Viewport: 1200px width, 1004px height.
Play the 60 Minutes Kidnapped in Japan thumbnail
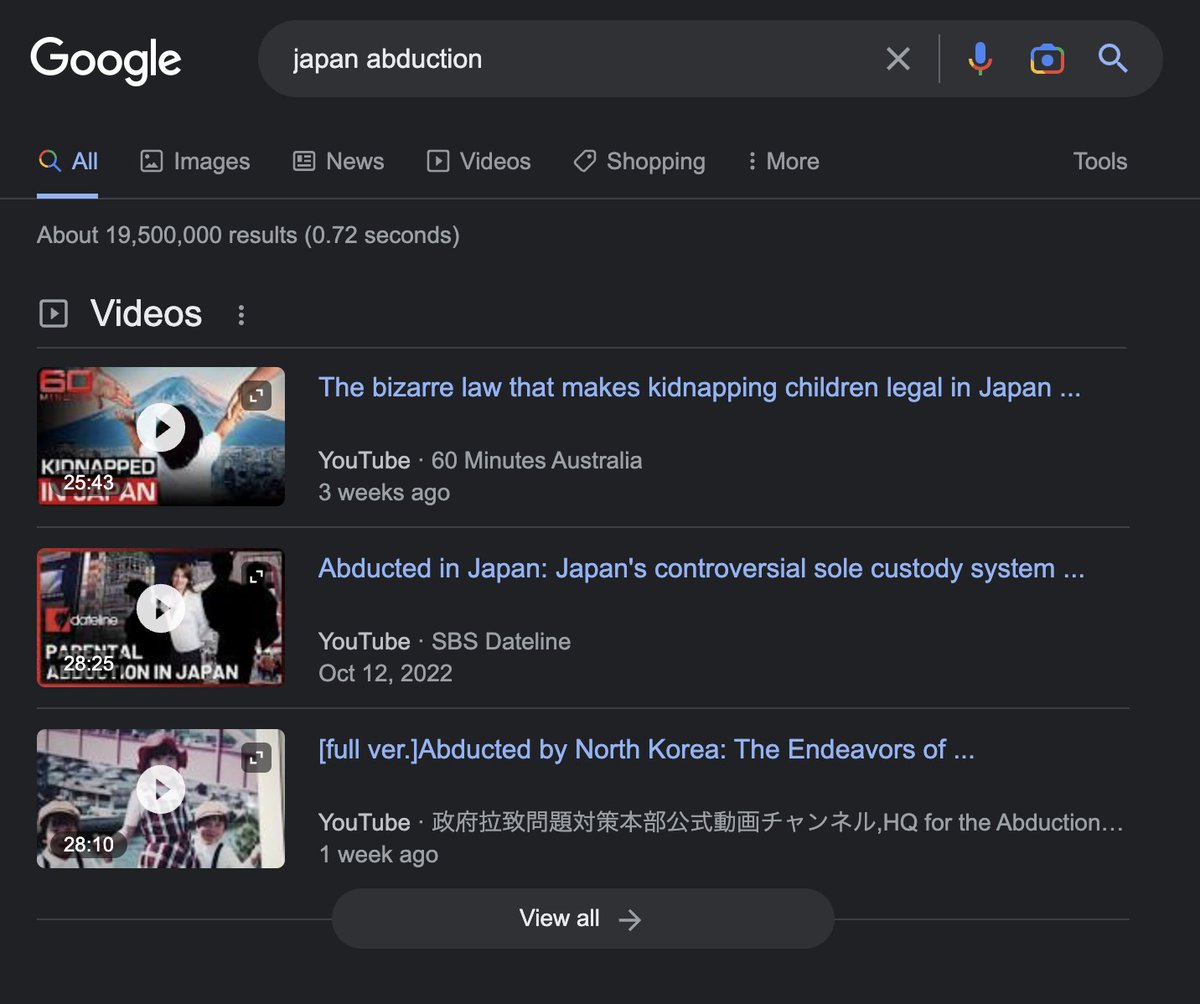161,428
